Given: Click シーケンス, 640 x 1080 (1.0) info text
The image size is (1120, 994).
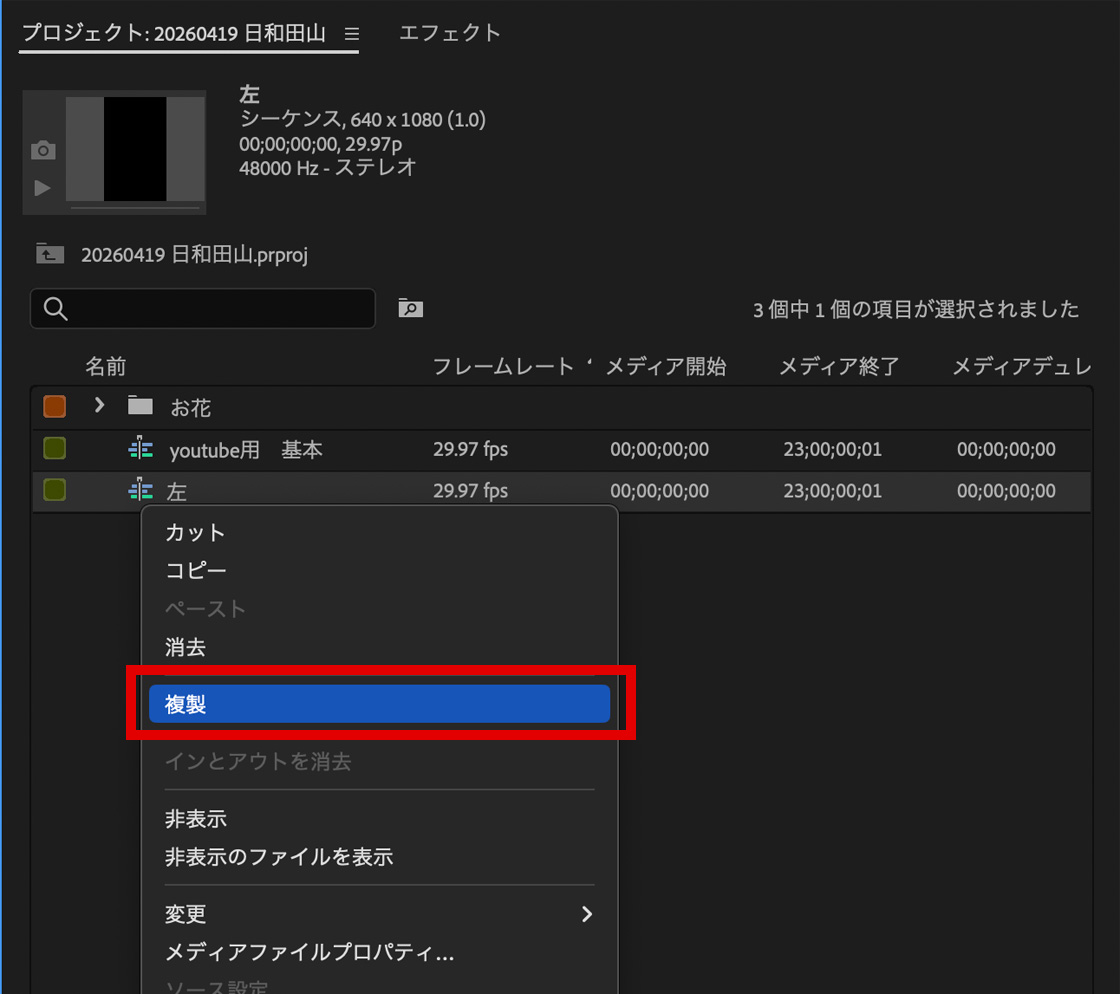Looking at the screenshot, I should click(363, 119).
